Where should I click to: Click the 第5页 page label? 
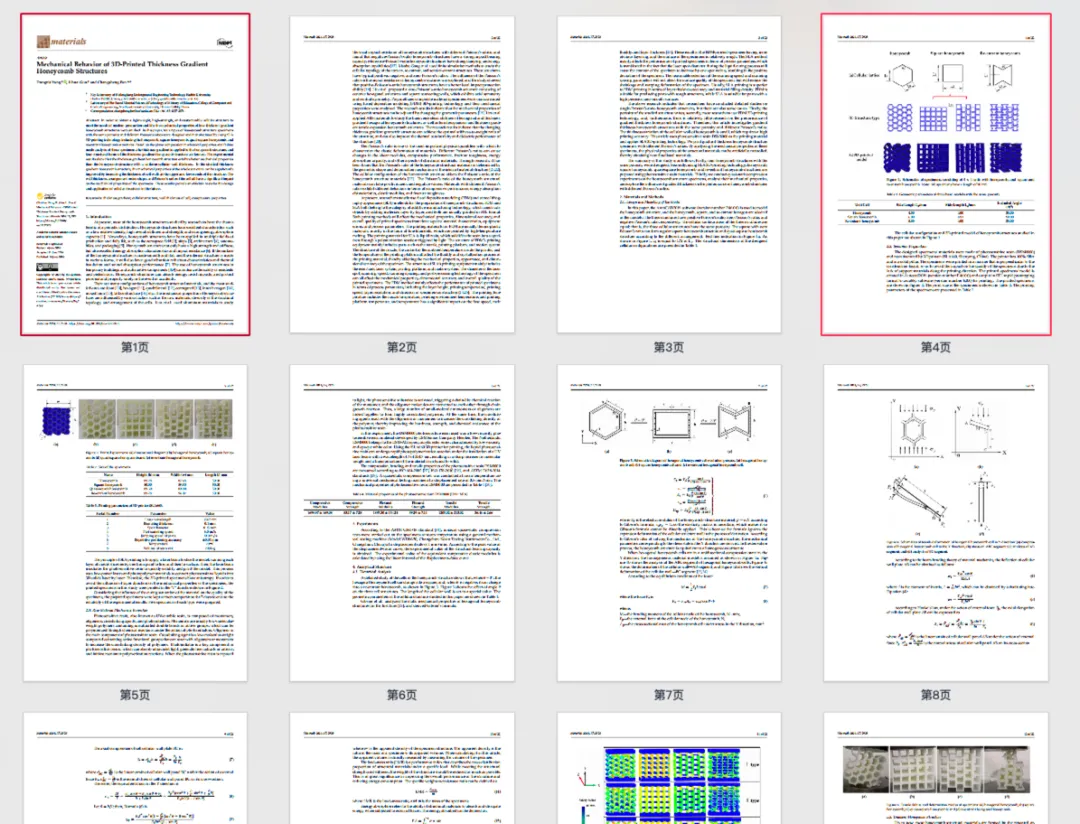click(x=135, y=695)
